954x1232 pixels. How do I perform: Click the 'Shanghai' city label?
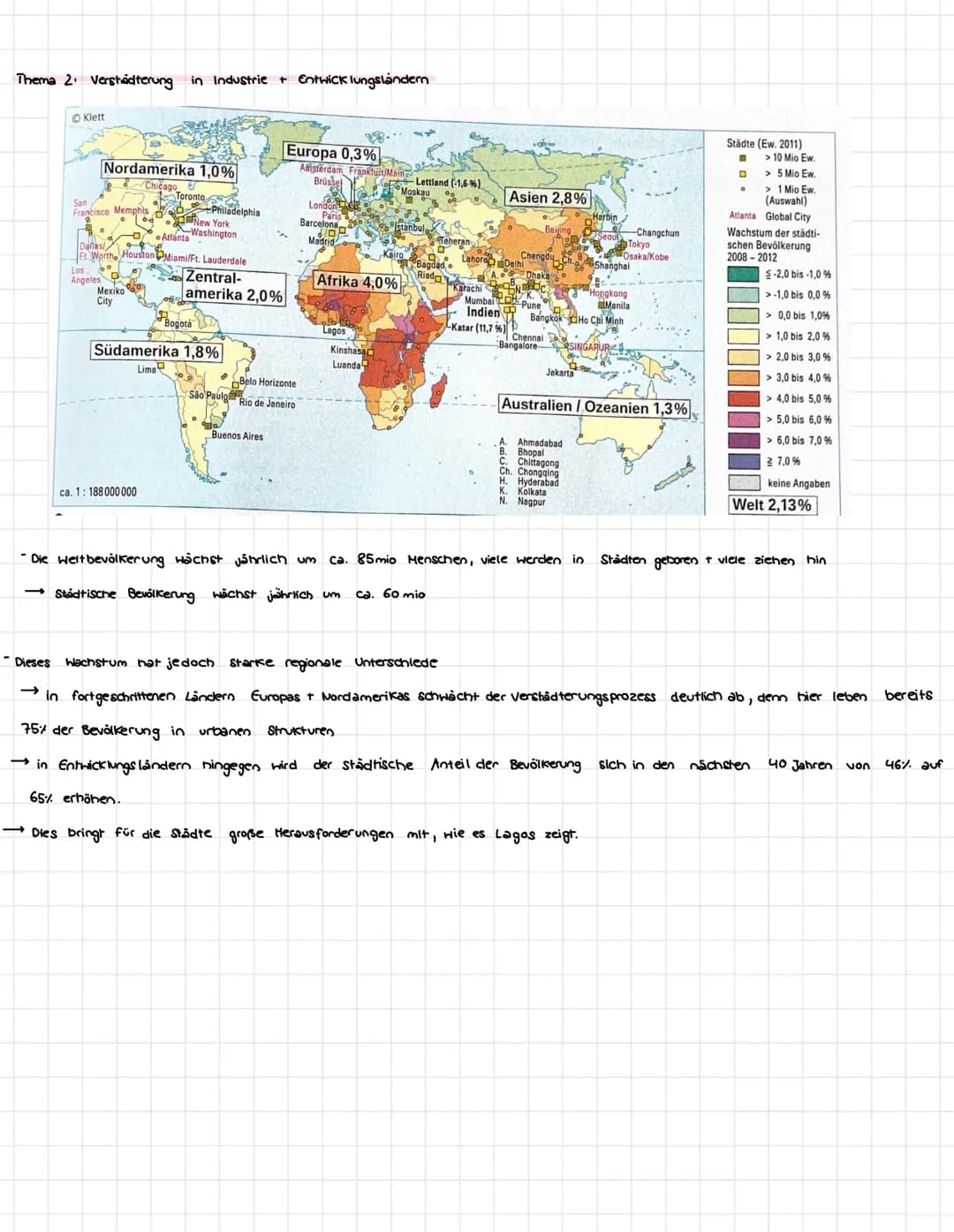click(611, 266)
